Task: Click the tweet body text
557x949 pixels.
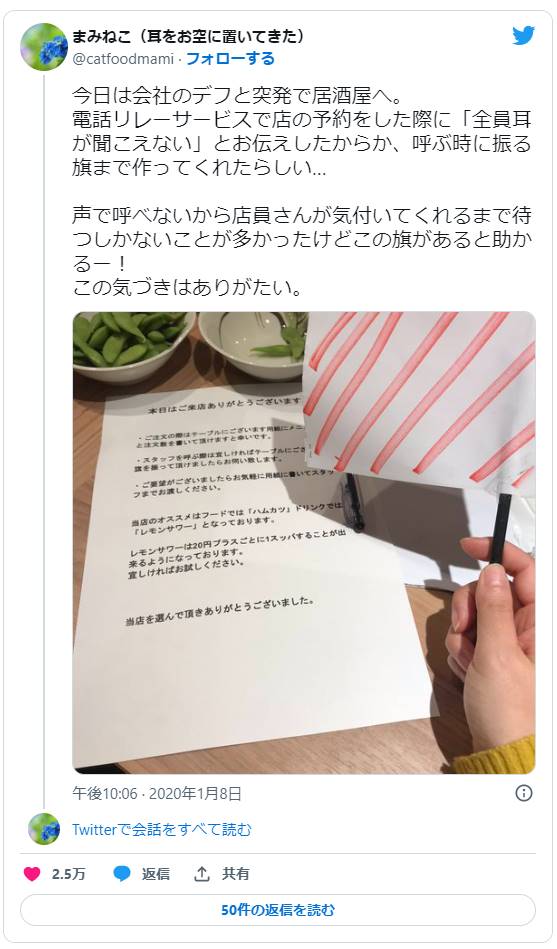Action: (302, 191)
